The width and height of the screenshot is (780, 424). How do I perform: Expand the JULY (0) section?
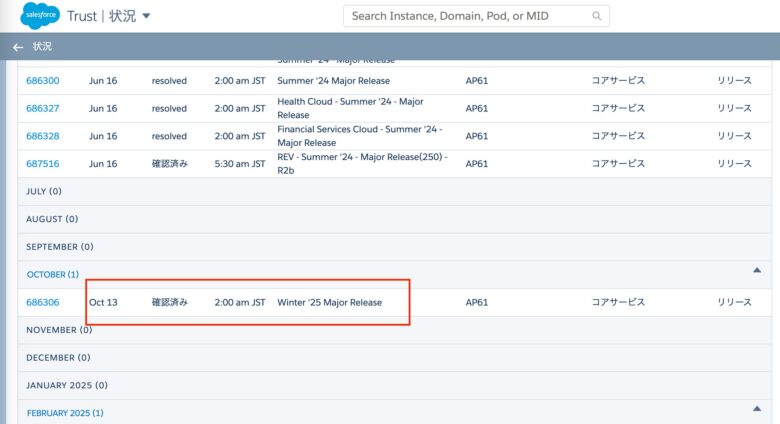[394, 192]
